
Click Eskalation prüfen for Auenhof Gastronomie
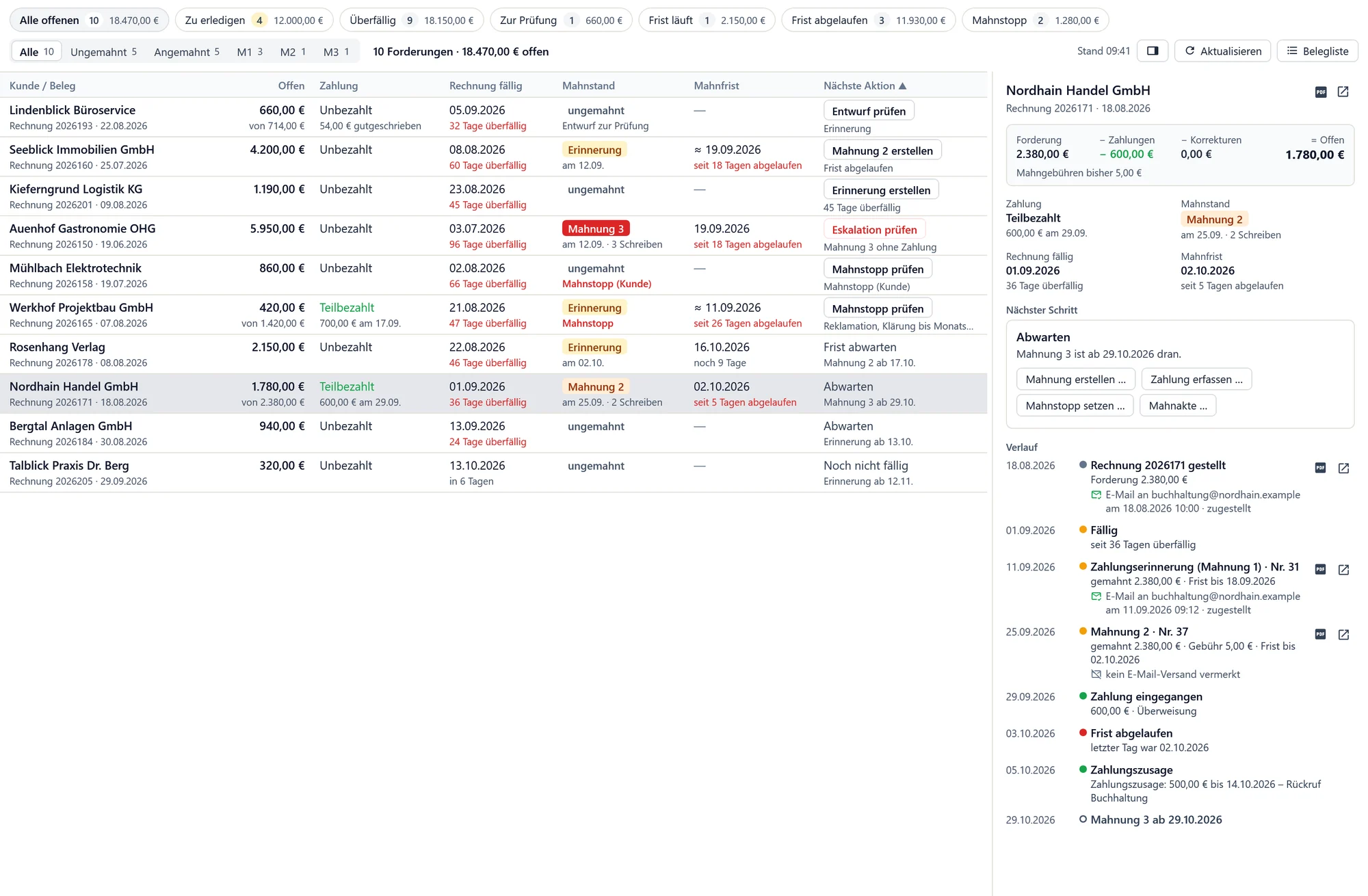click(x=874, y=229)
